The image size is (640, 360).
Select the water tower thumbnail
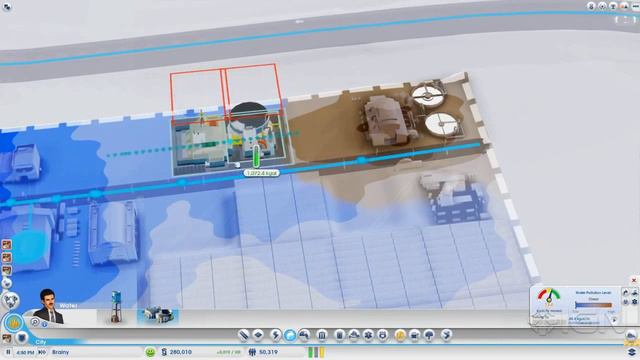click(x=116, y=307)
